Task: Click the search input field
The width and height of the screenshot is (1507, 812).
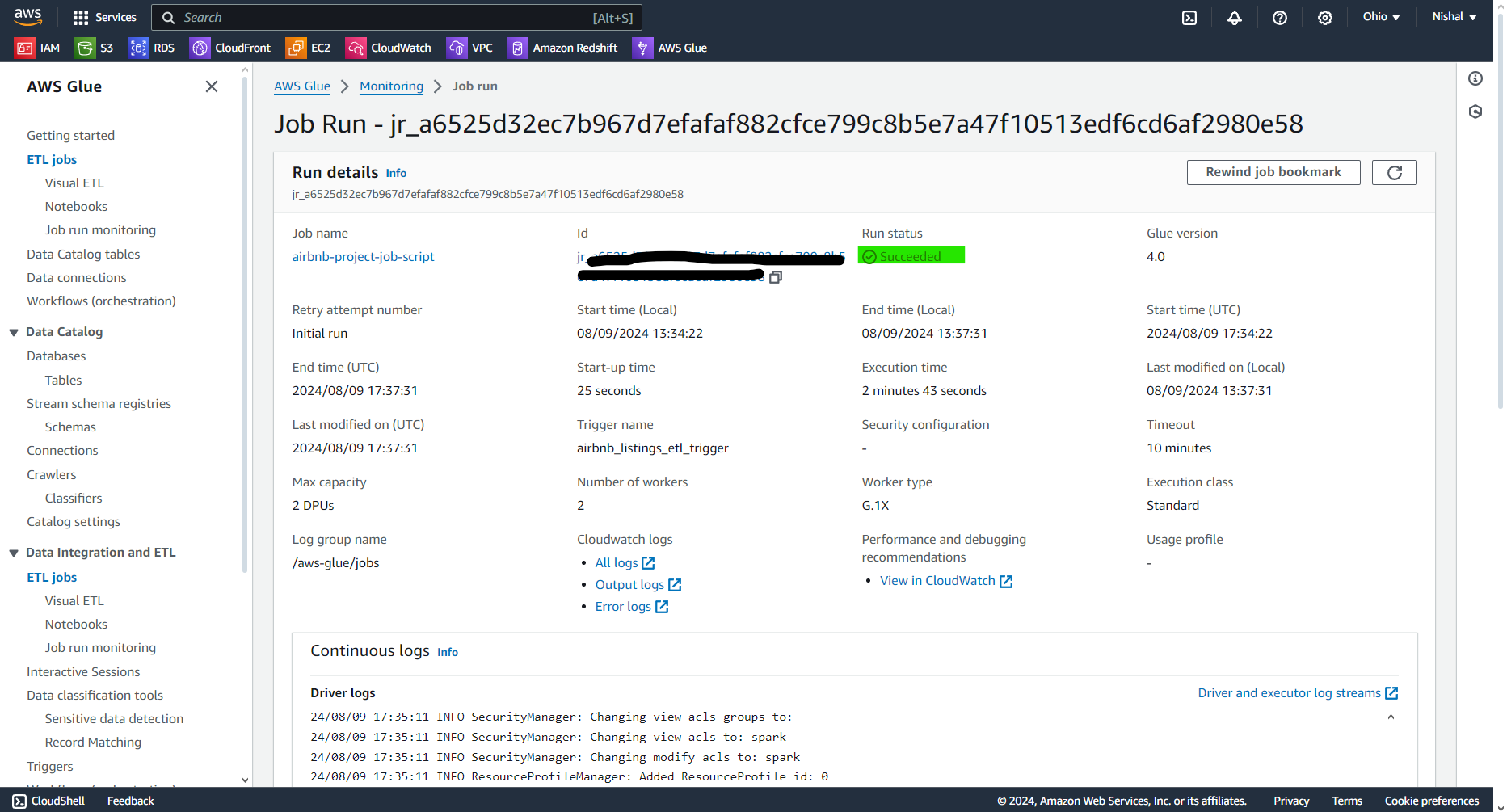Action: coord(396,17)
